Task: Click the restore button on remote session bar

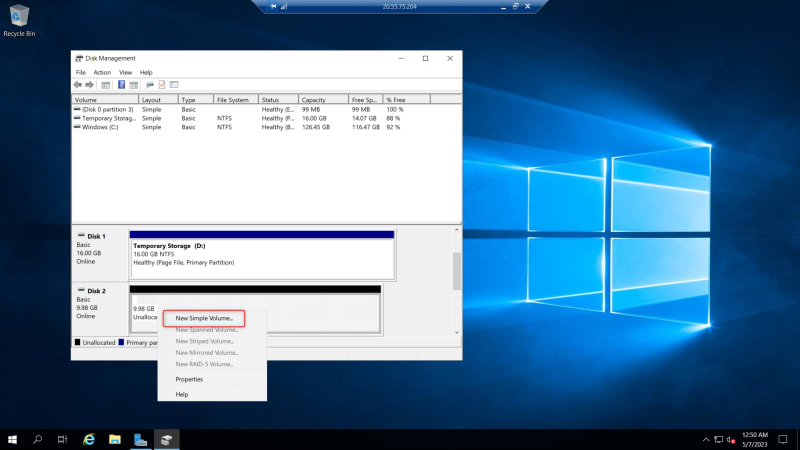Action: (x=515, y=6)
